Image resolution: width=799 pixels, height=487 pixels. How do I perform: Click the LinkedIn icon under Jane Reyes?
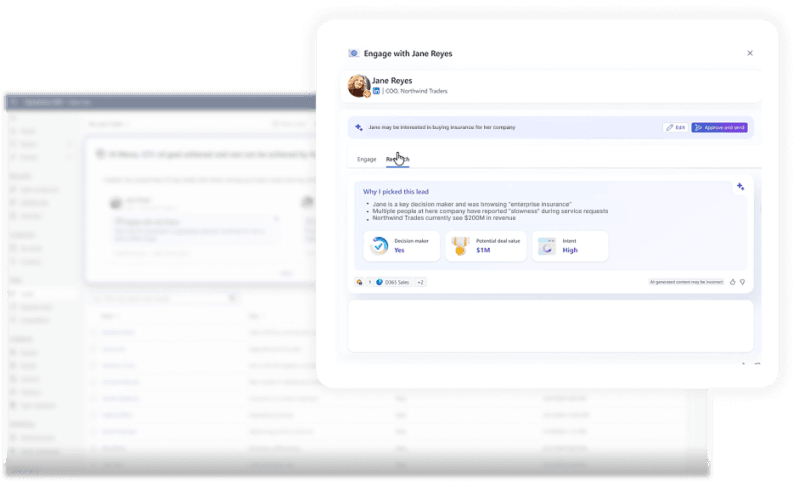pos(377,91)
